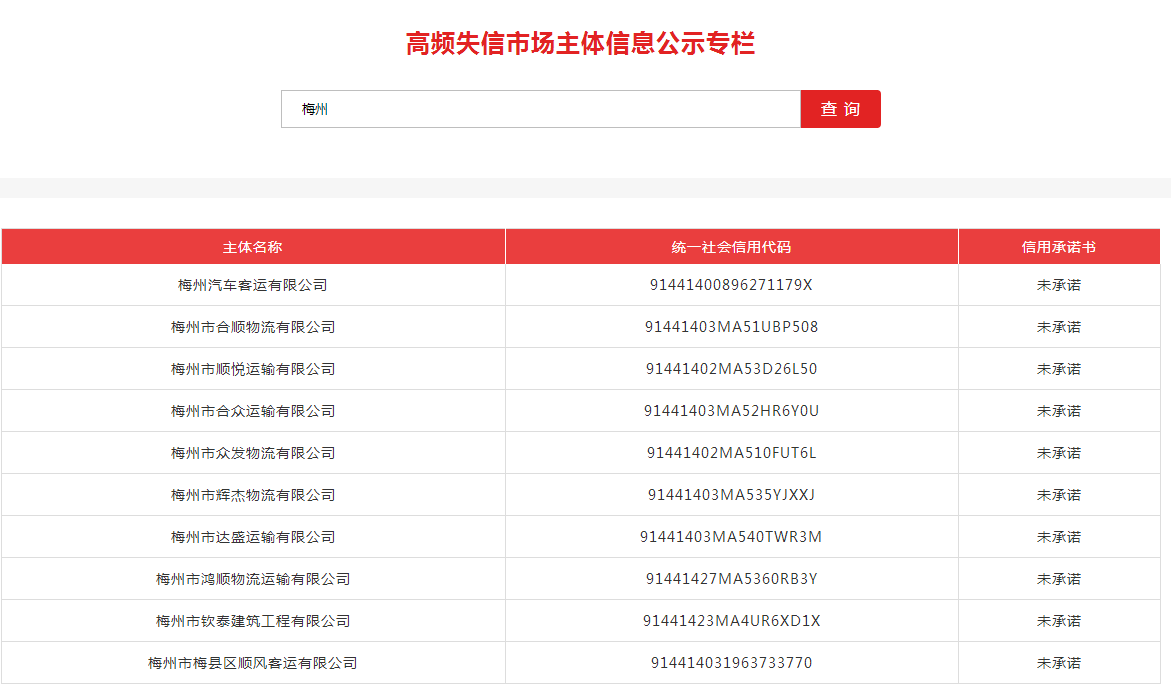The width and height of the screenshot is (1171, 693).
Task: Select 梅州市顺悦运输有限公司 company name
Action: 253,369
